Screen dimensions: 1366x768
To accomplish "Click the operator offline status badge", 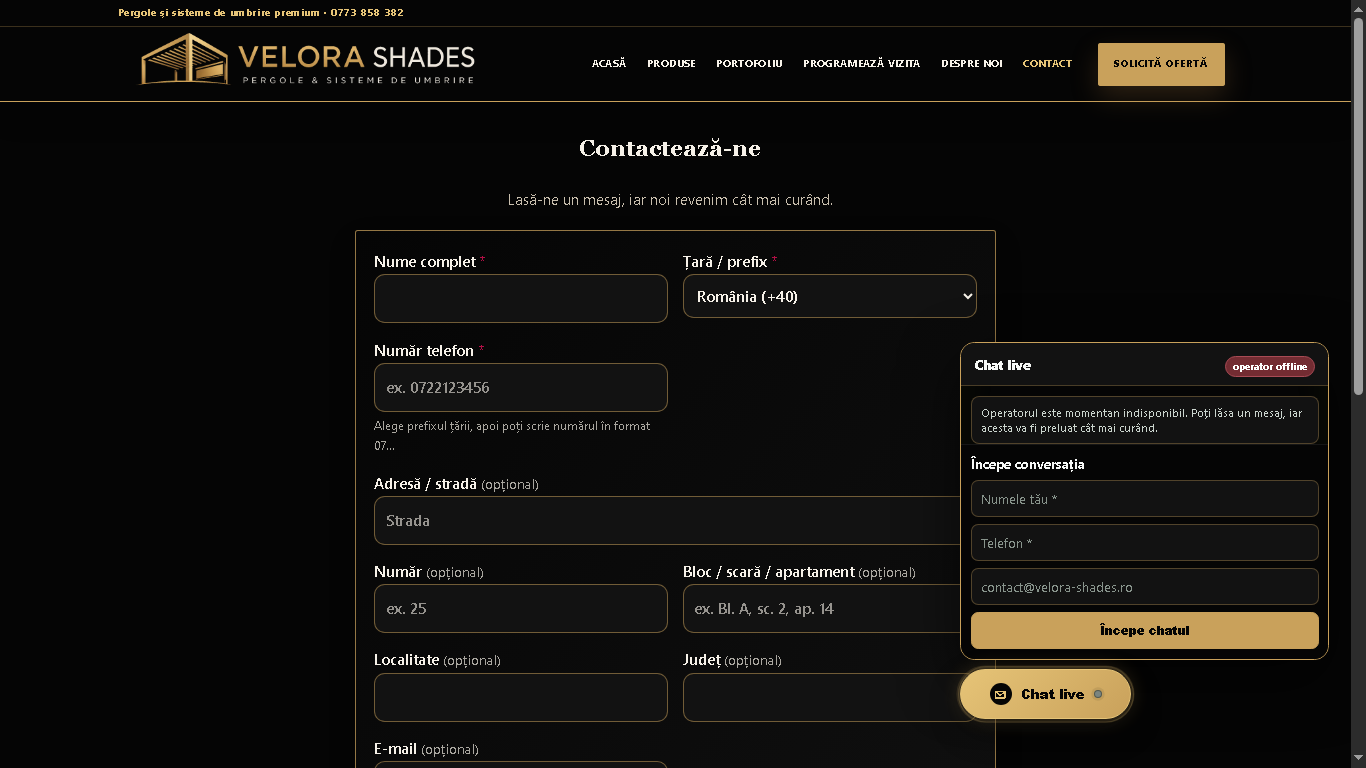I will tap(1270, 366).
